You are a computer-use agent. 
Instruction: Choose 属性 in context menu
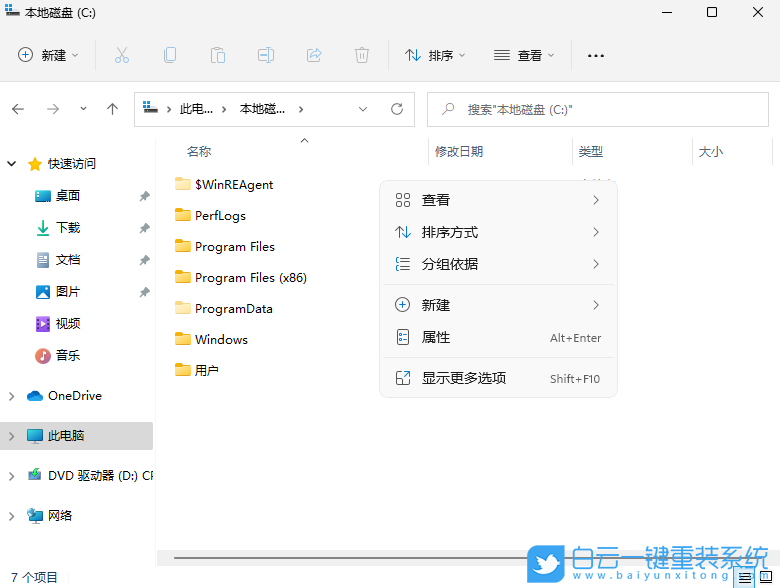pyautogui.click(x=498, y=338)
